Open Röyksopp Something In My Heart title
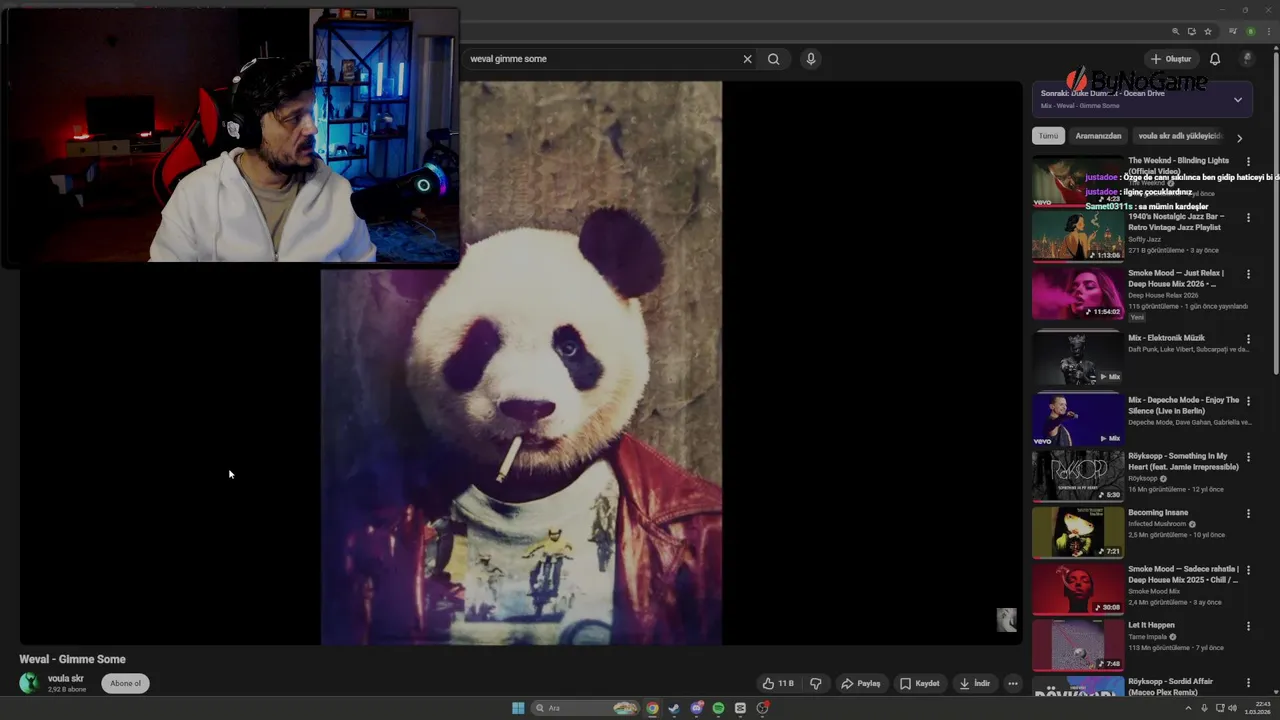Image resolution: width=1280 pixels, height=720 pixels. [x=1184, y=462]
